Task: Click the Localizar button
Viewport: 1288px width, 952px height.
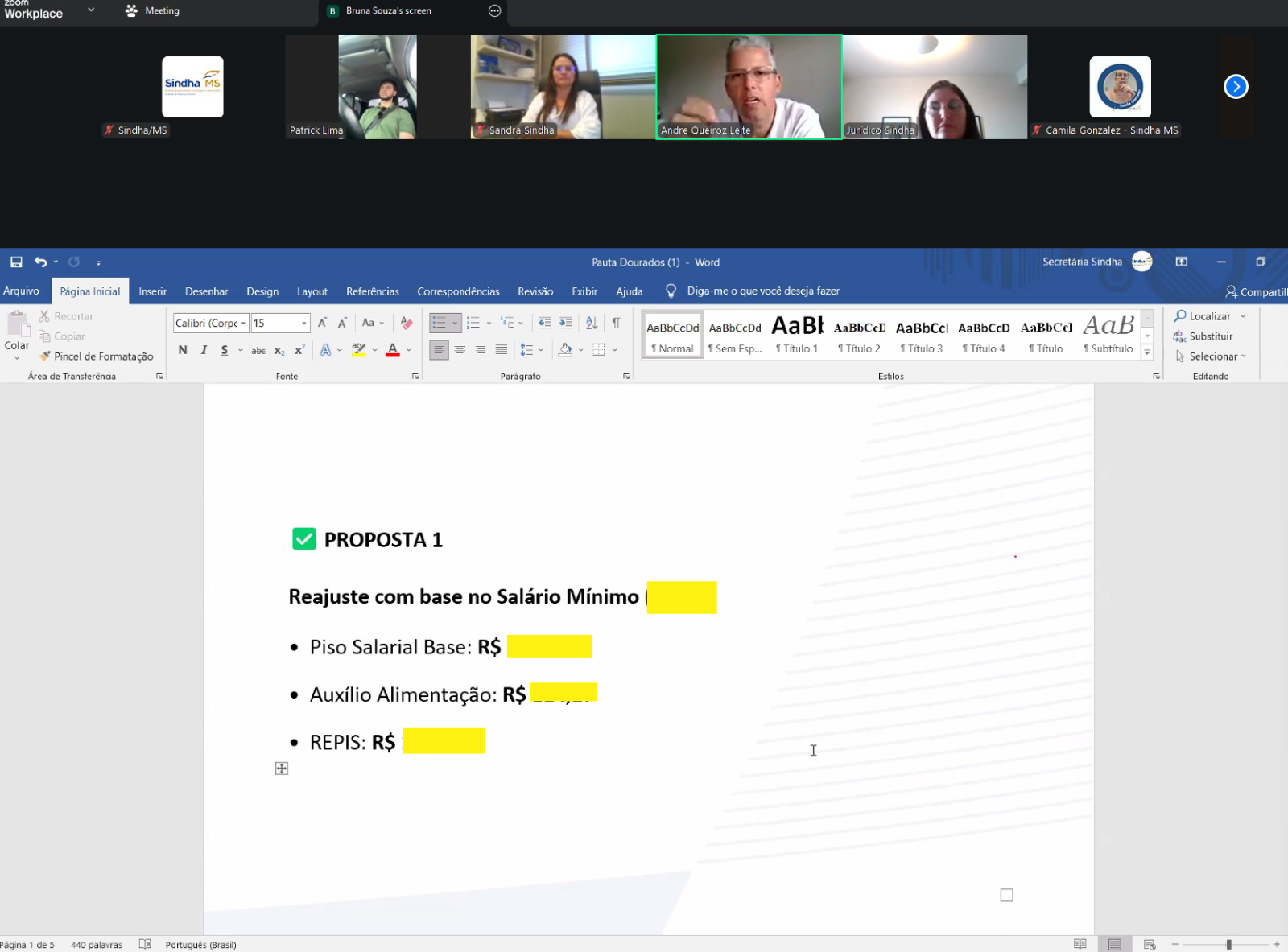Action: 1203,316
